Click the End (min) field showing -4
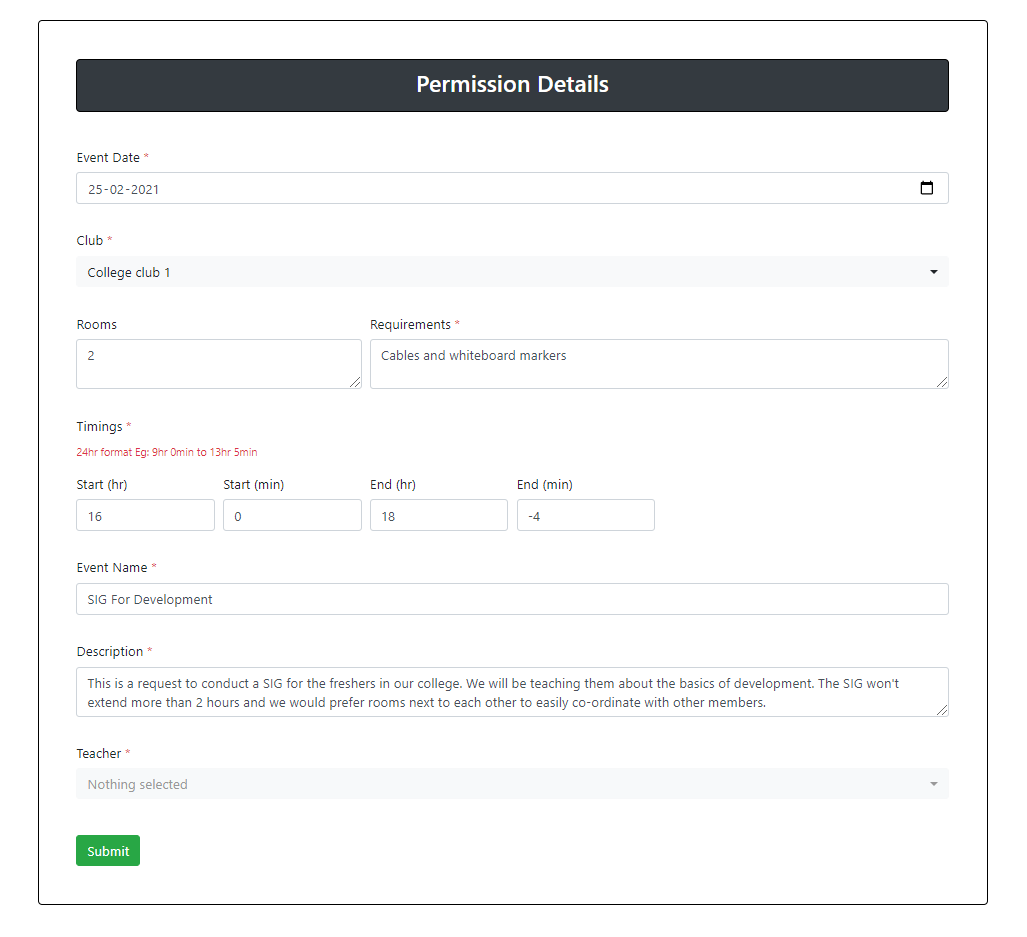Image resolution: width=1027 pixels, height=937 pixels. tap(586, 515)
